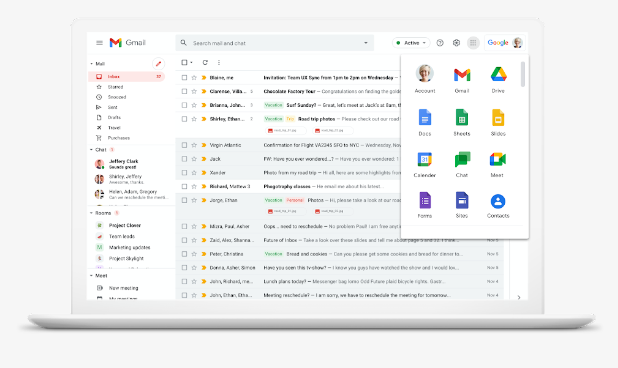This screenshot has height=368, width=618.
Task: Open Contacts in the apps panel
Action: pyautogui.click(x=498, y=205)
